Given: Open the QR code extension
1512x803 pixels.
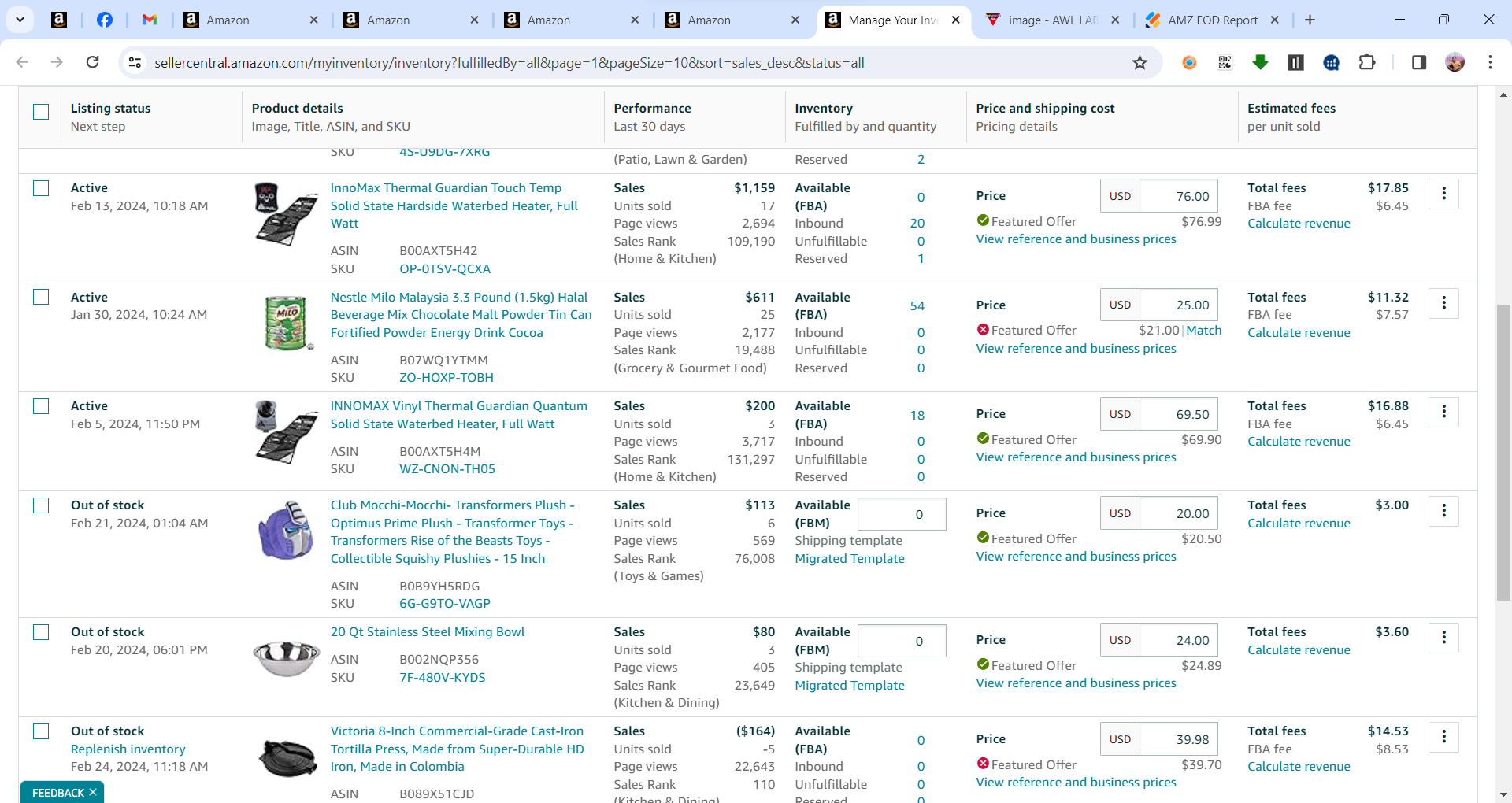Looking at the screenshot, I should tap(1225, 62).
